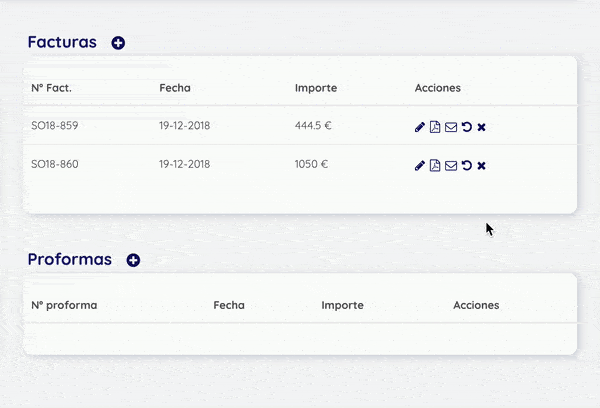The width and height of the screenshot is (600, 408).
Task: Email invoice SO18-859 with envelope icon
Action: [451, 127]
